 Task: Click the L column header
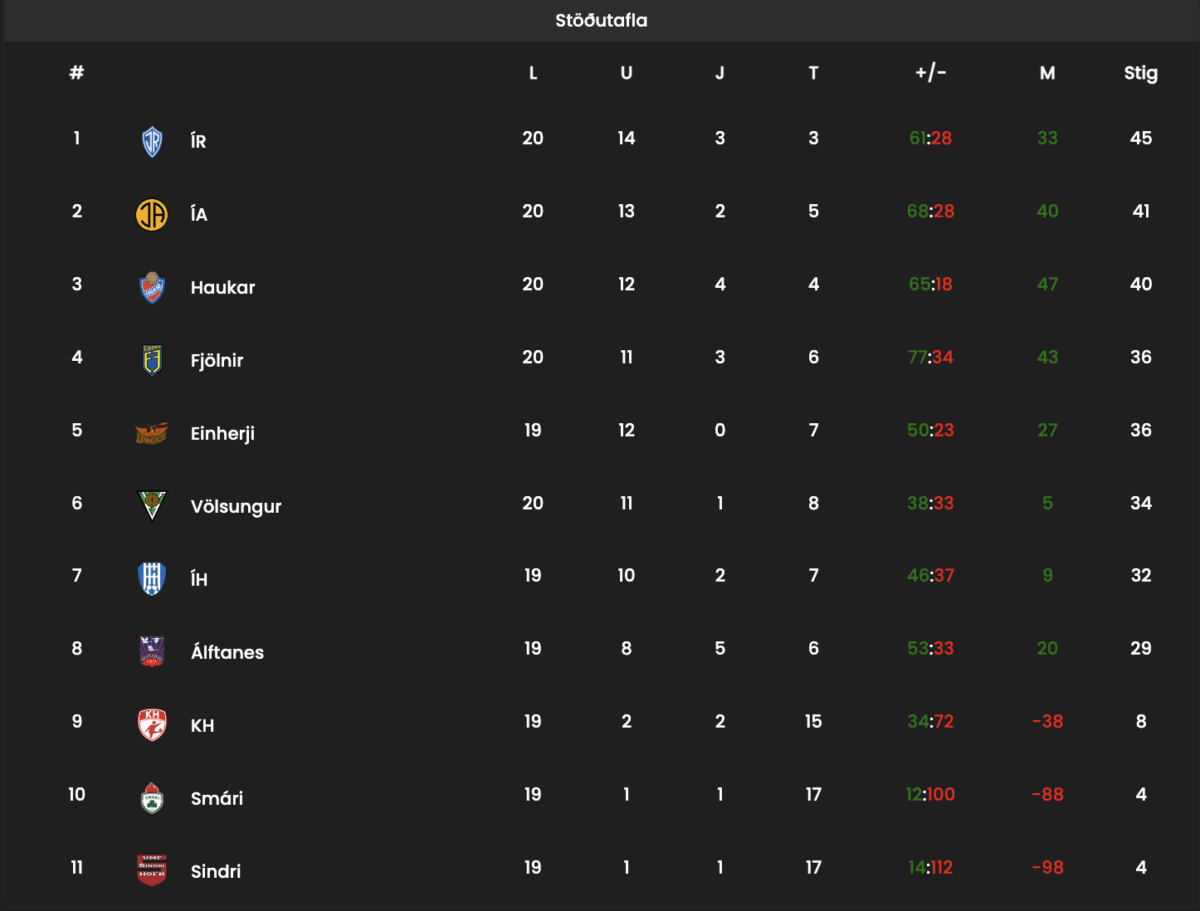tap(533, 73)
